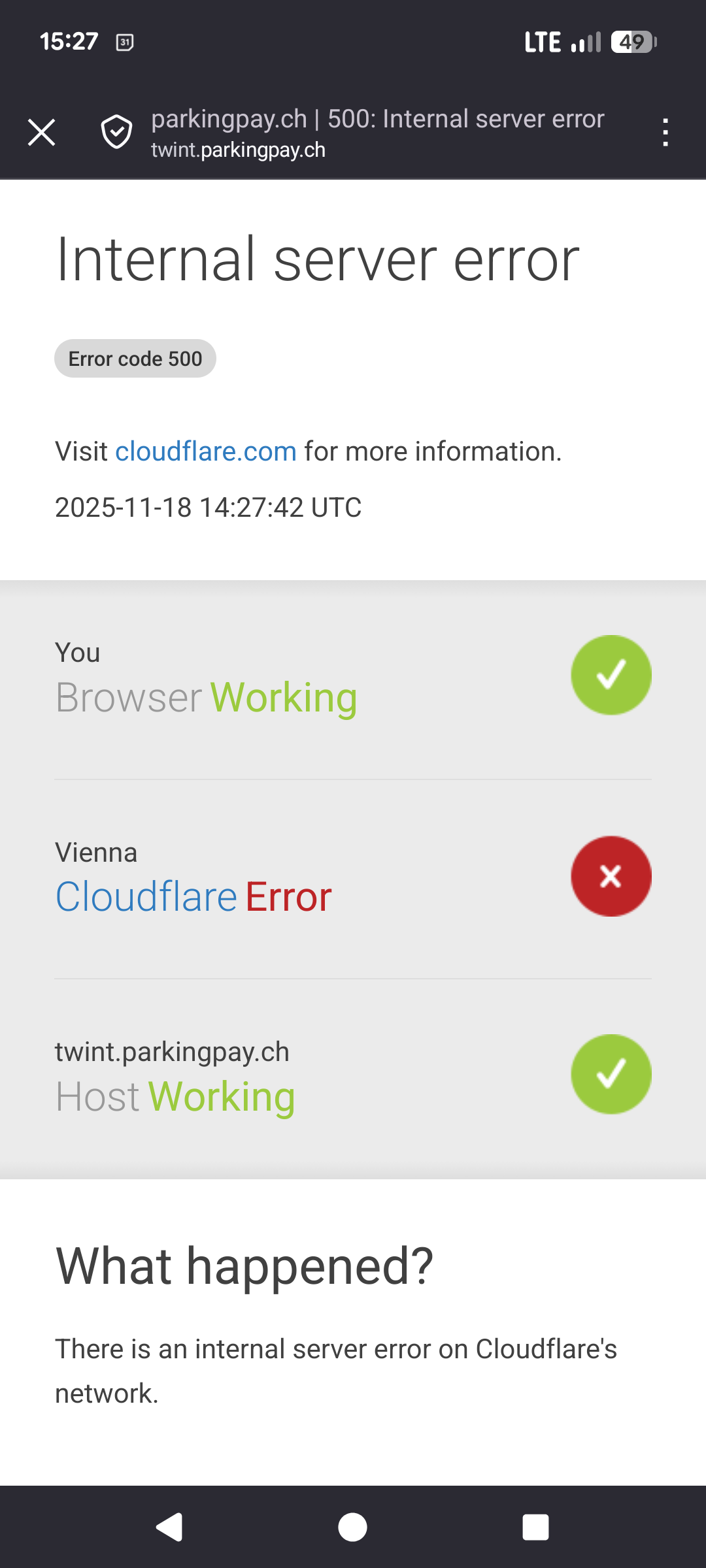Tap the battery indicator showing 49
Image resolution: width=706 pixels, height=1568 pixels.
click(x=633, y=42)
